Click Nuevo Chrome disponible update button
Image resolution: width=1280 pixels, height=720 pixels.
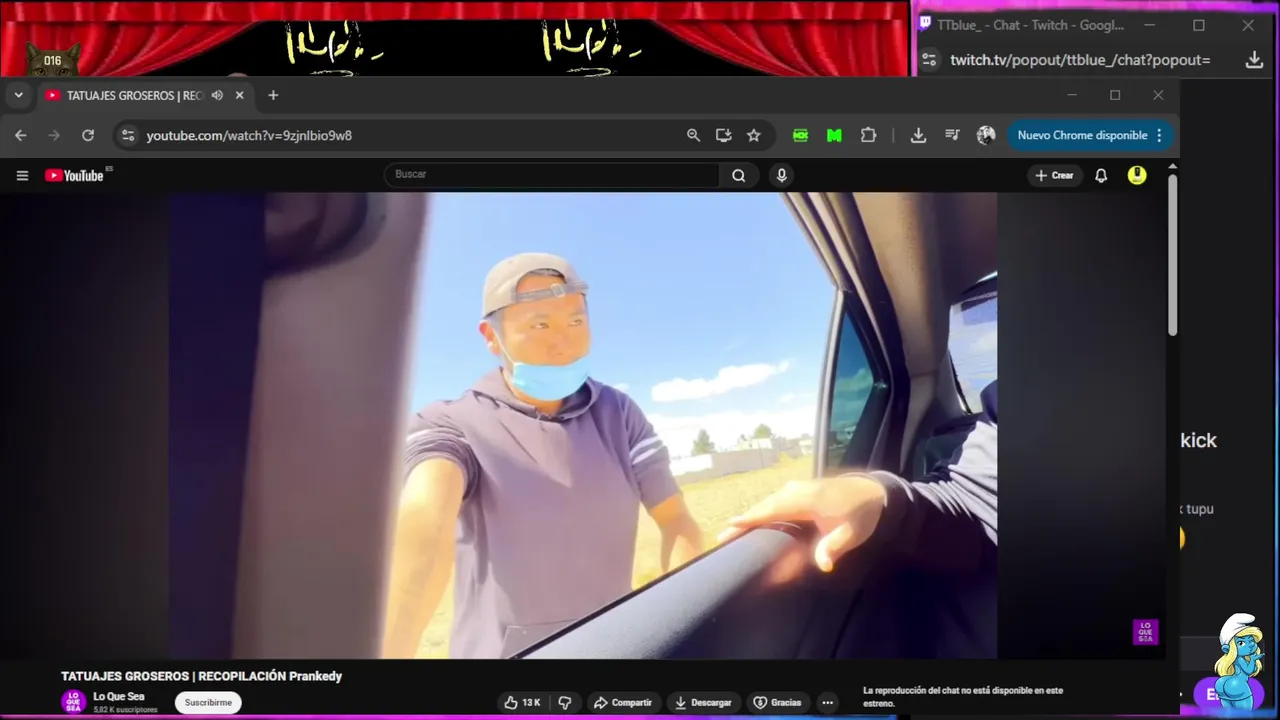pyautogui.click(x=1082, y=135)
